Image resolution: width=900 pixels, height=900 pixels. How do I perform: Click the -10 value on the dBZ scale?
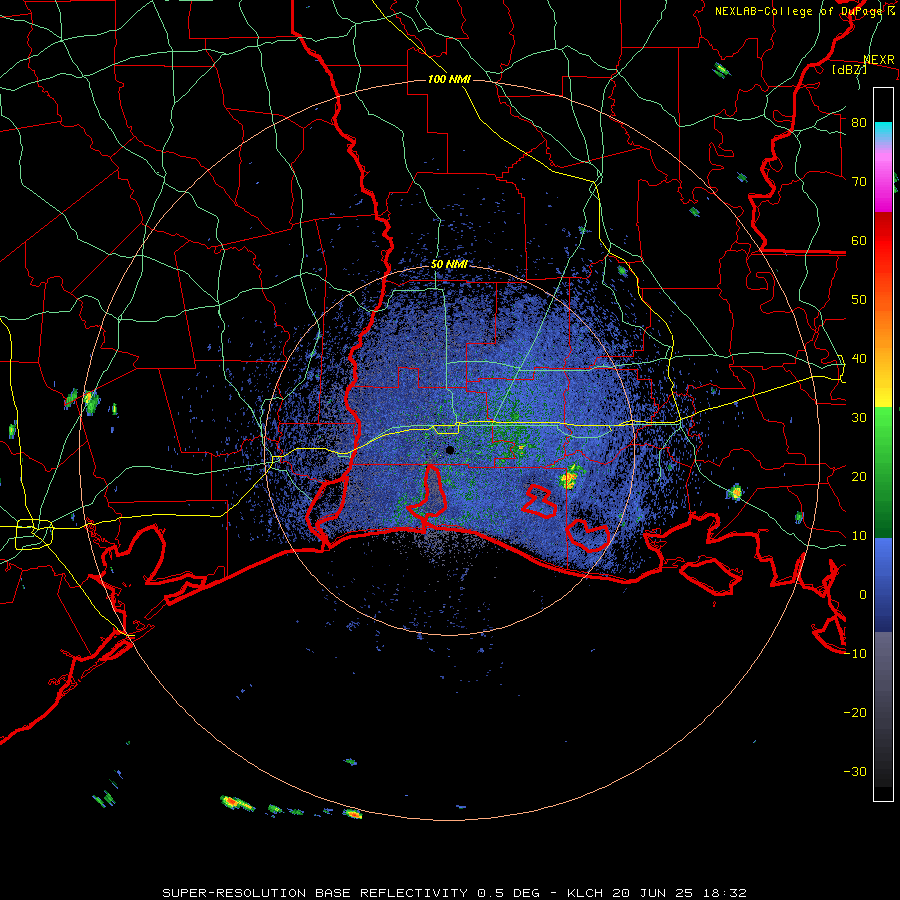tap(855, 654)
